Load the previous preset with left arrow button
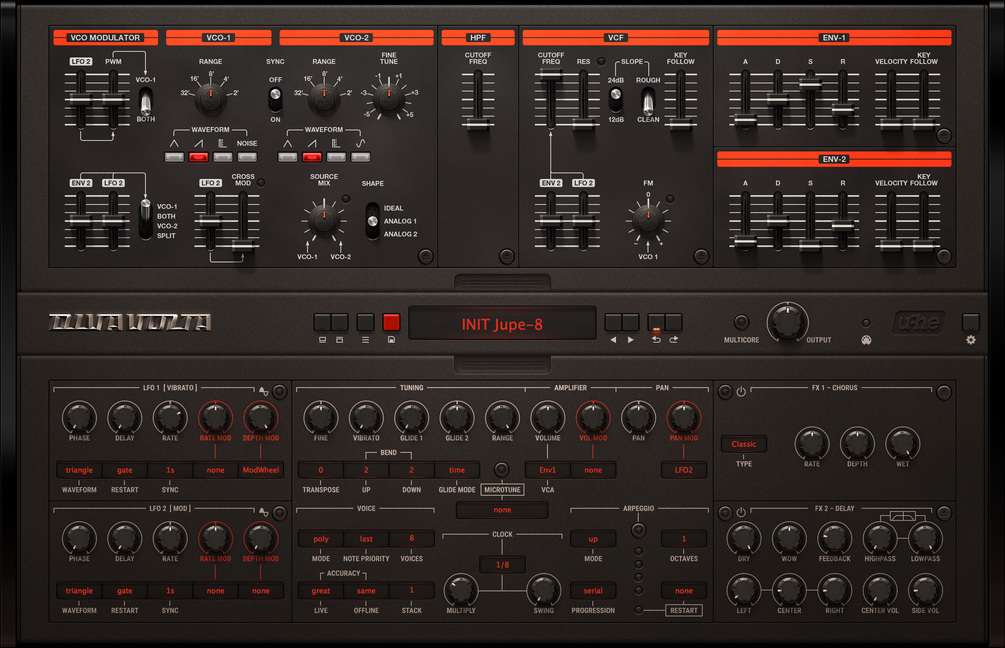Viewport: 1005px width, 648px height. (x=613, y=322)
